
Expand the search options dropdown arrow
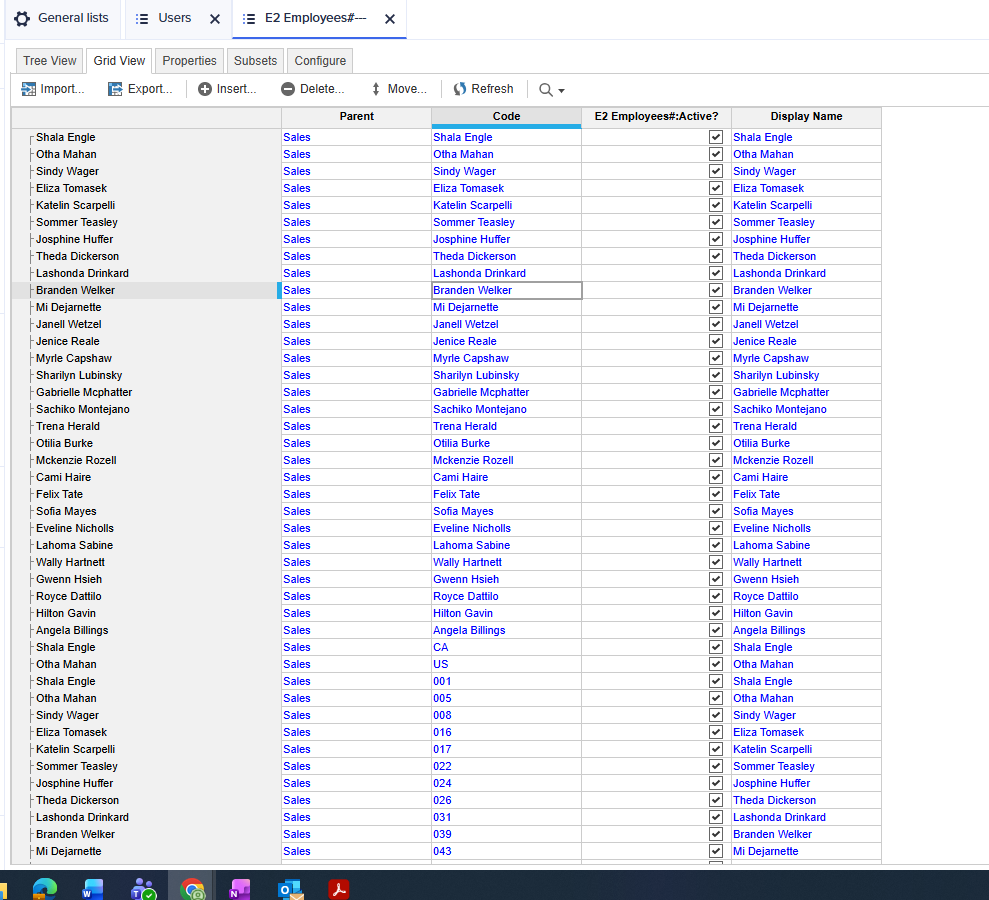(561, 91)
